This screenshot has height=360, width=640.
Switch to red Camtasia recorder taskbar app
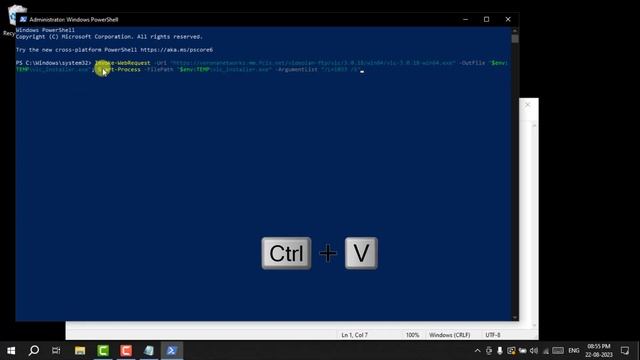126,351
